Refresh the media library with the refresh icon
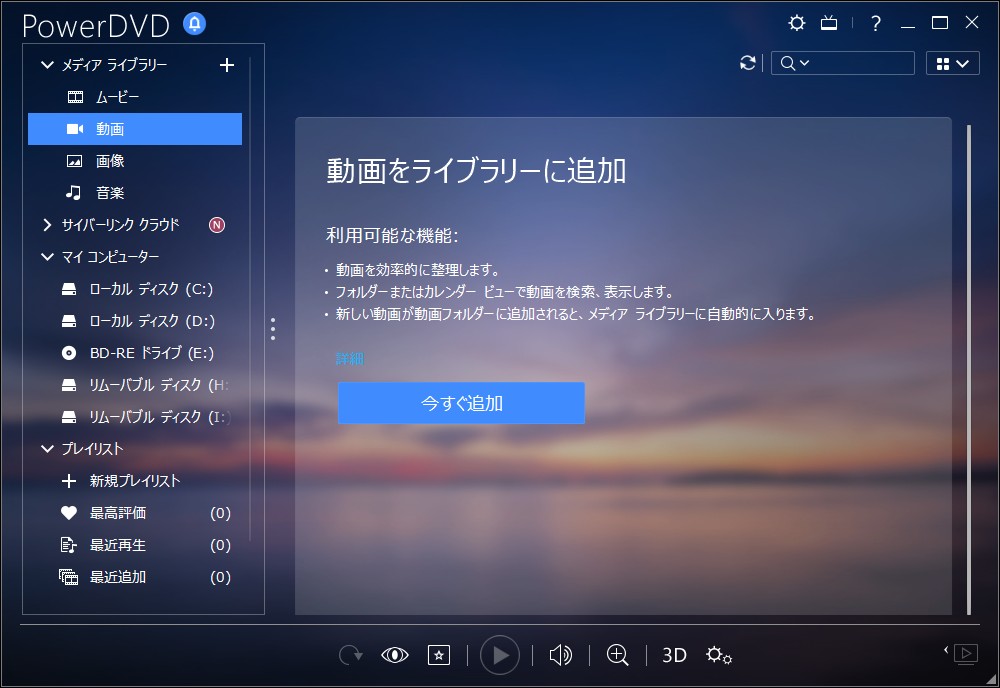1000x688 pixels. point(747,62)
